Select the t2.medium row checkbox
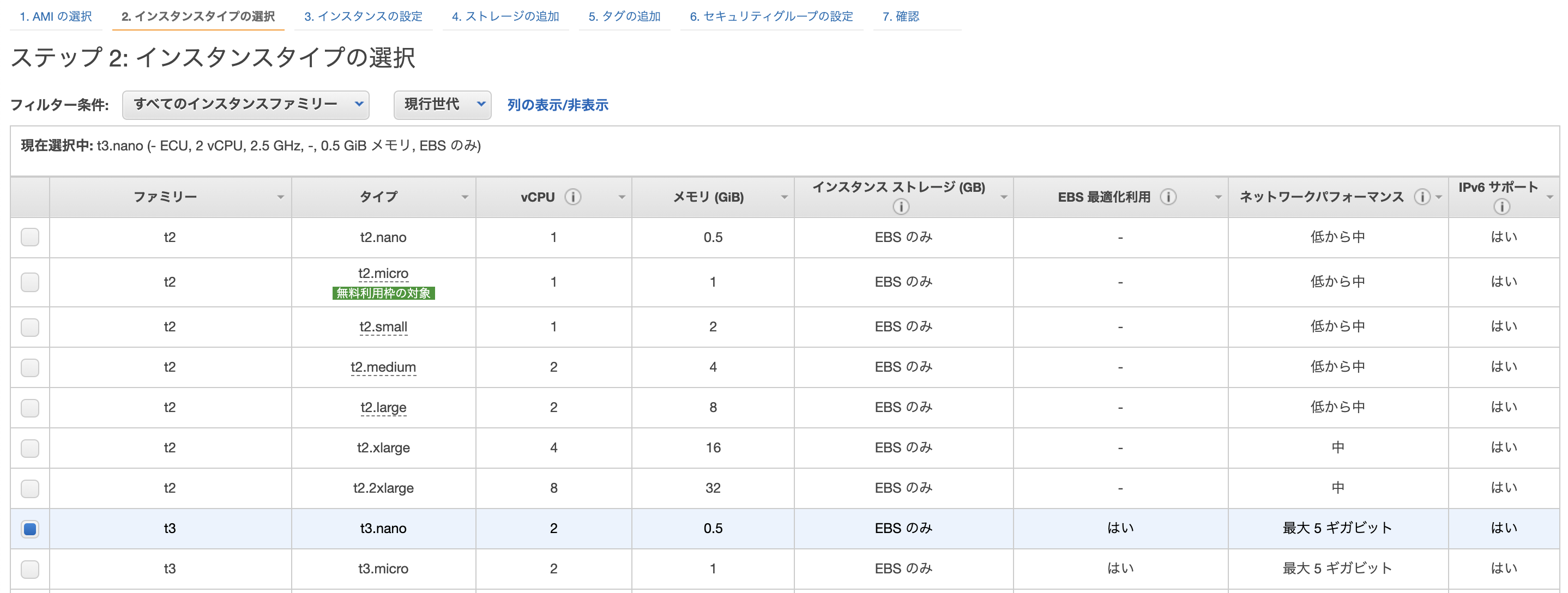This screenshot has height=593, width=1568. pyautogui.click(x=30, y=367)
